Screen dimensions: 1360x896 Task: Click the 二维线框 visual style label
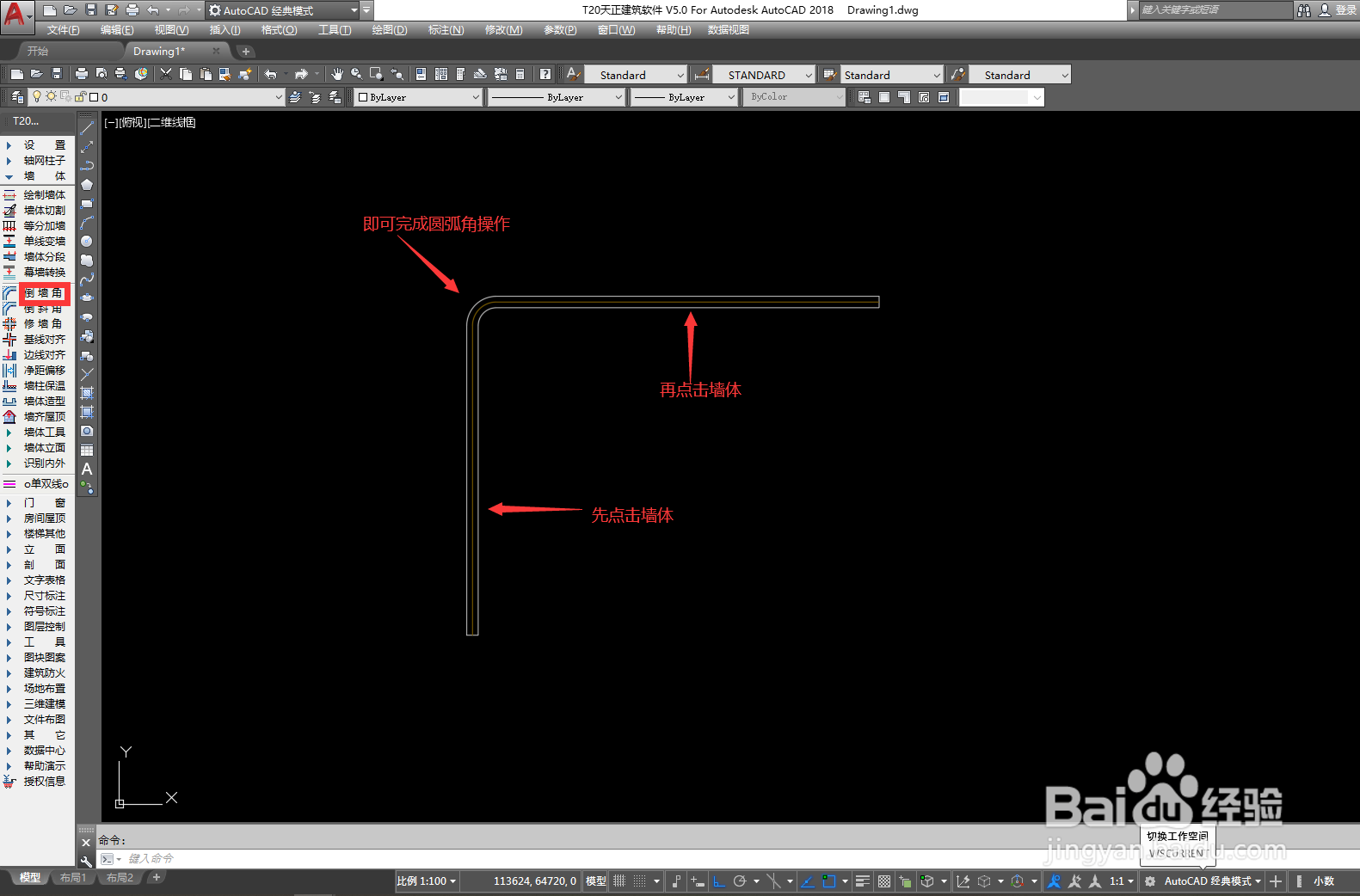172,123
